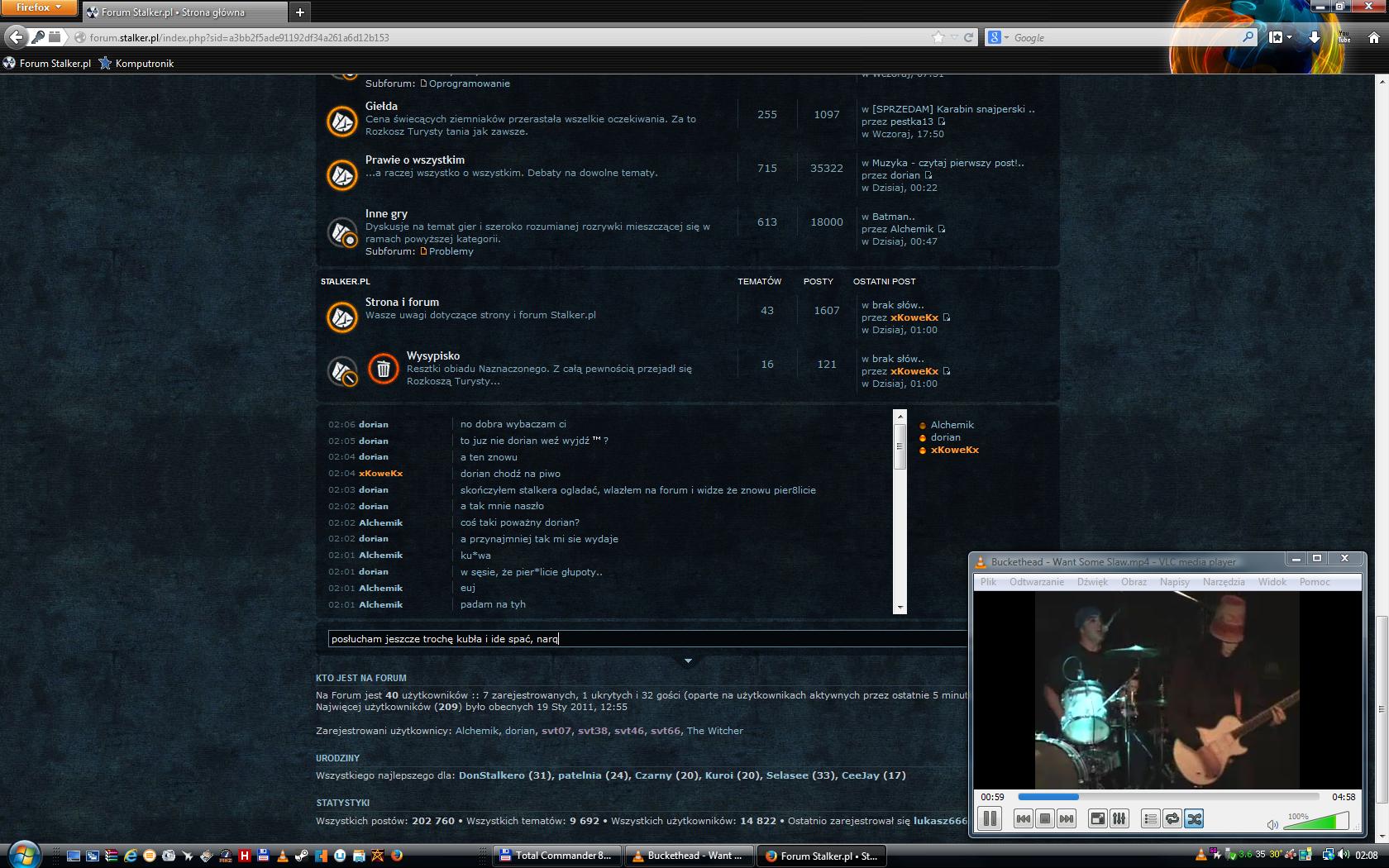Click the search magnifier icon
This screenshot has height=868, width=1389.
click(1248, 37)
